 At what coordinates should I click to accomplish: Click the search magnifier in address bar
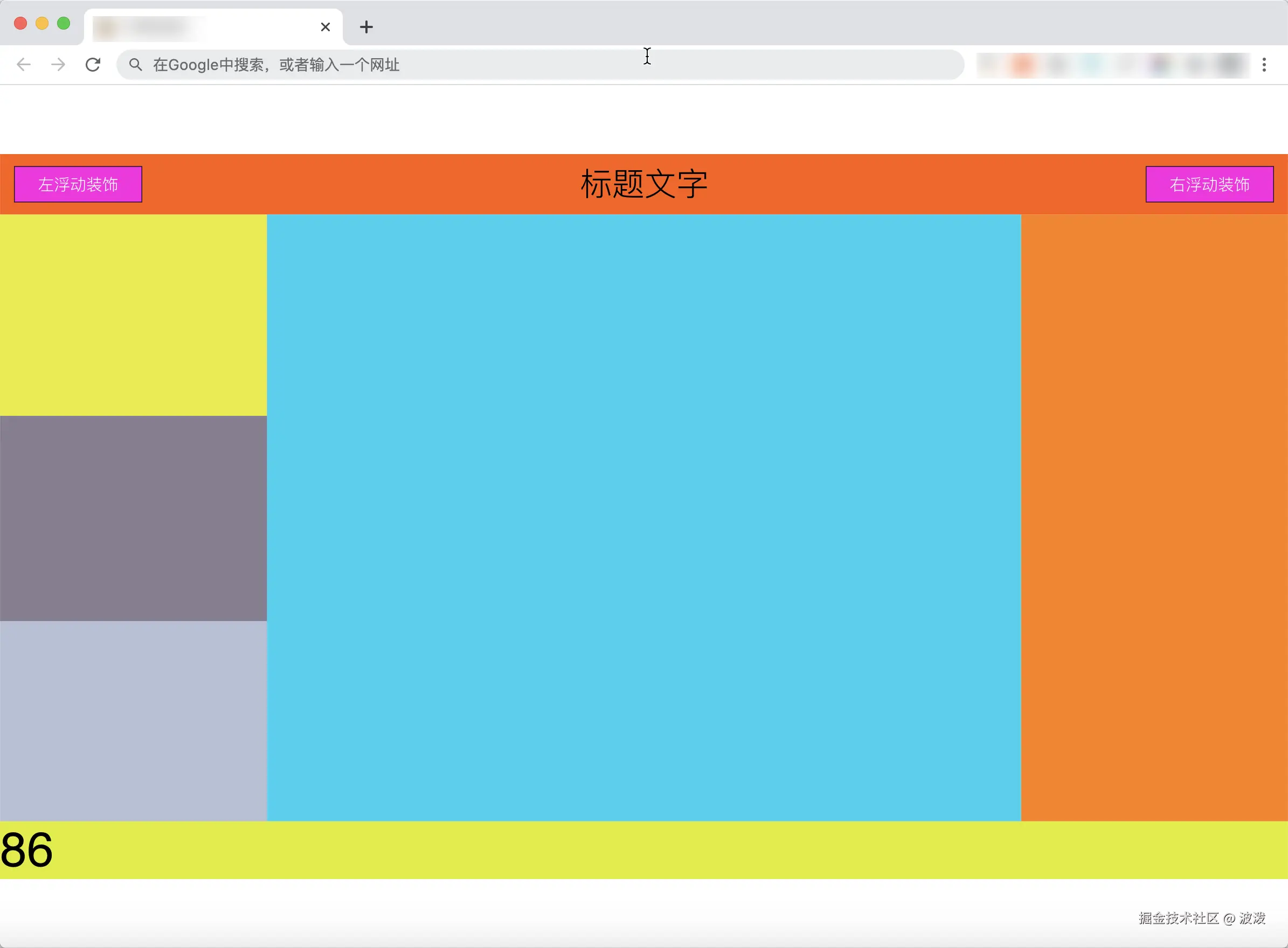pyautogui.click(x=135, y=64)
